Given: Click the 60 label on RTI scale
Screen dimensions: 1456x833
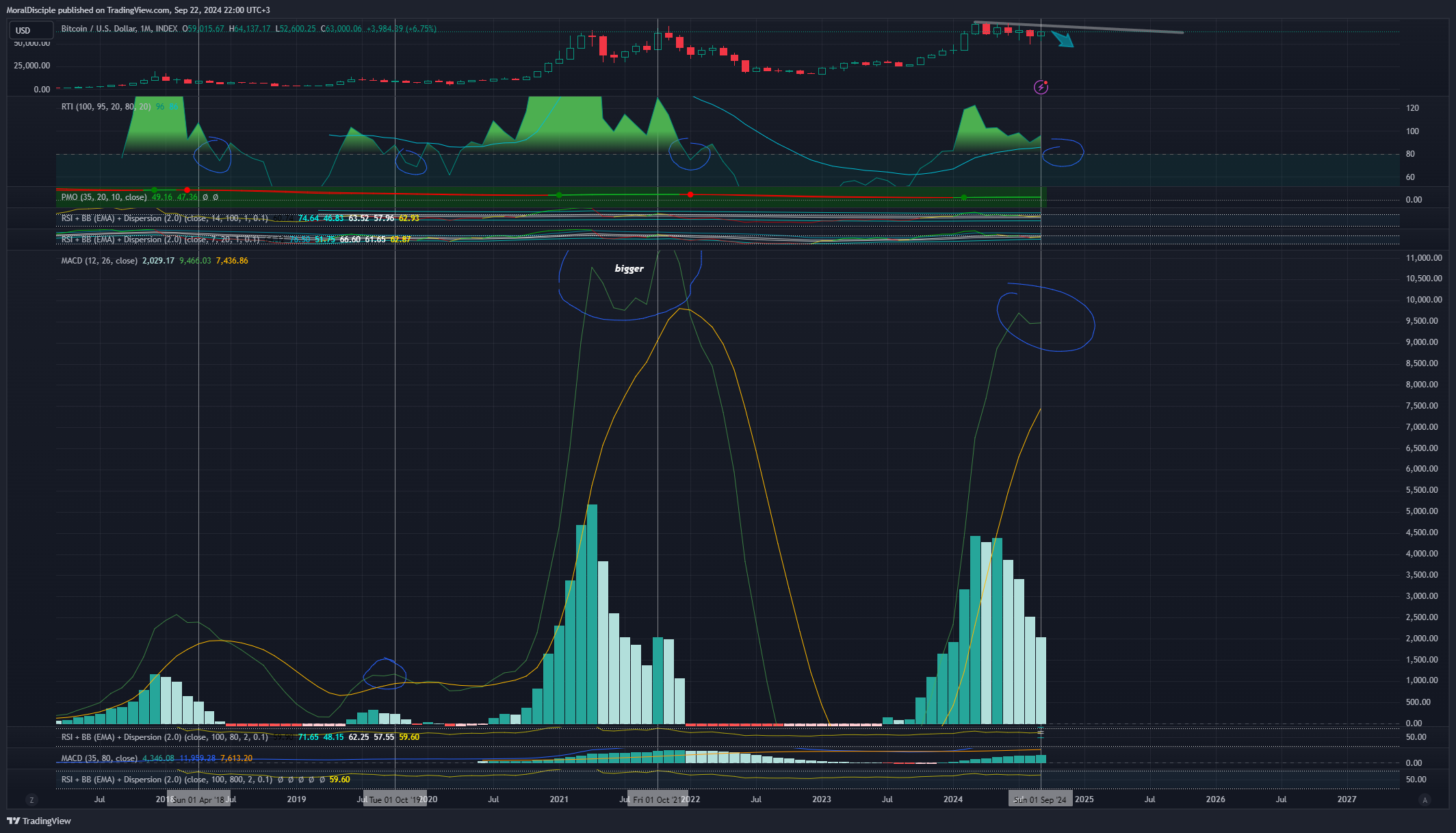Looking at the screenshot, I should [1410, 177].
